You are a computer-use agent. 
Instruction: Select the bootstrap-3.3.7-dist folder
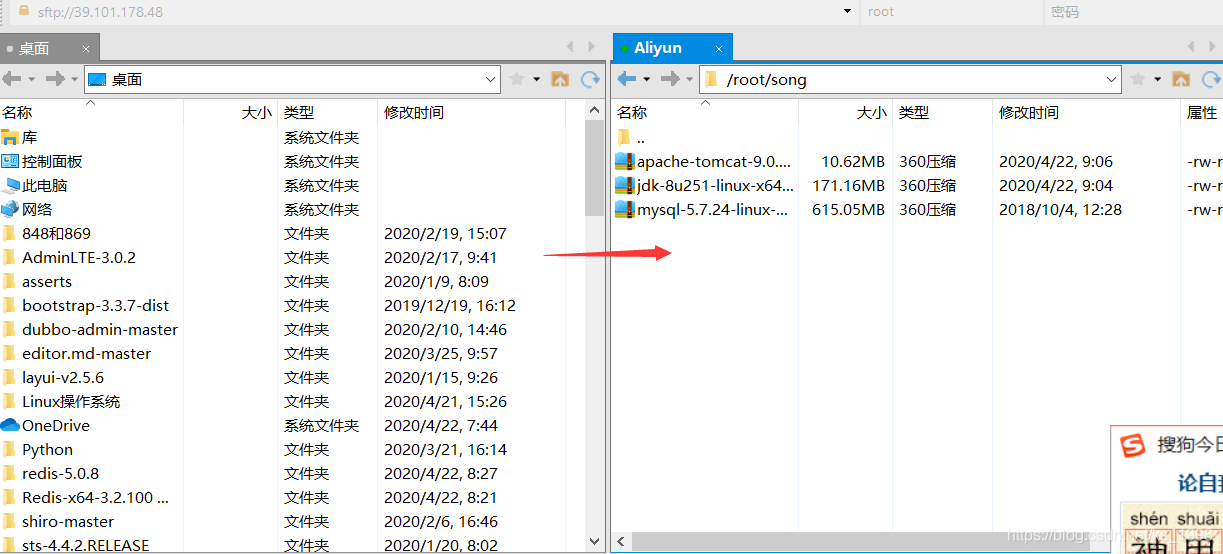96,305
